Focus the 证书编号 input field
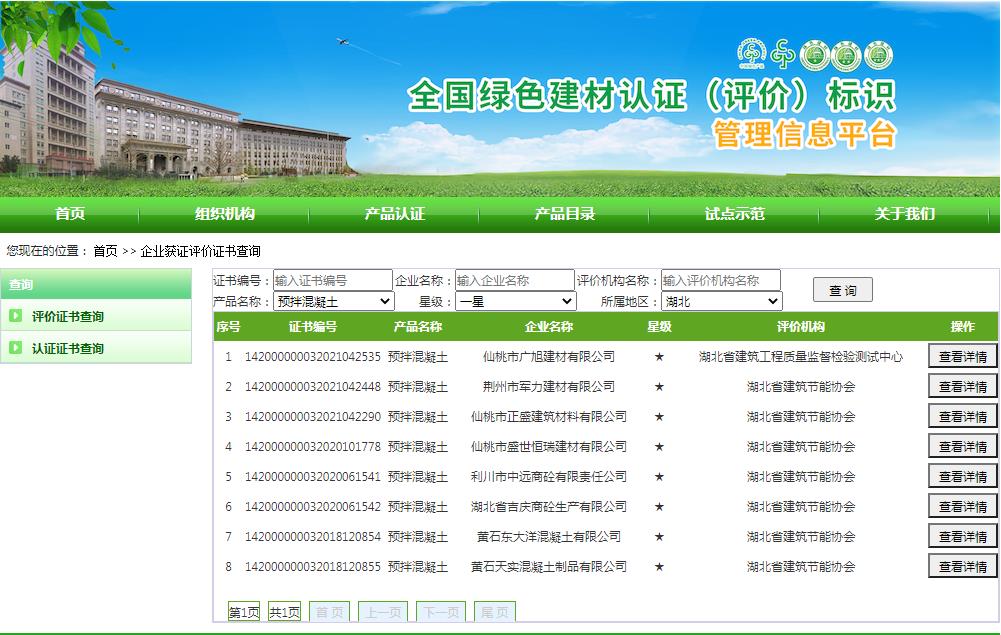This screenshot has height=635, width=1001. pos(332,281)
